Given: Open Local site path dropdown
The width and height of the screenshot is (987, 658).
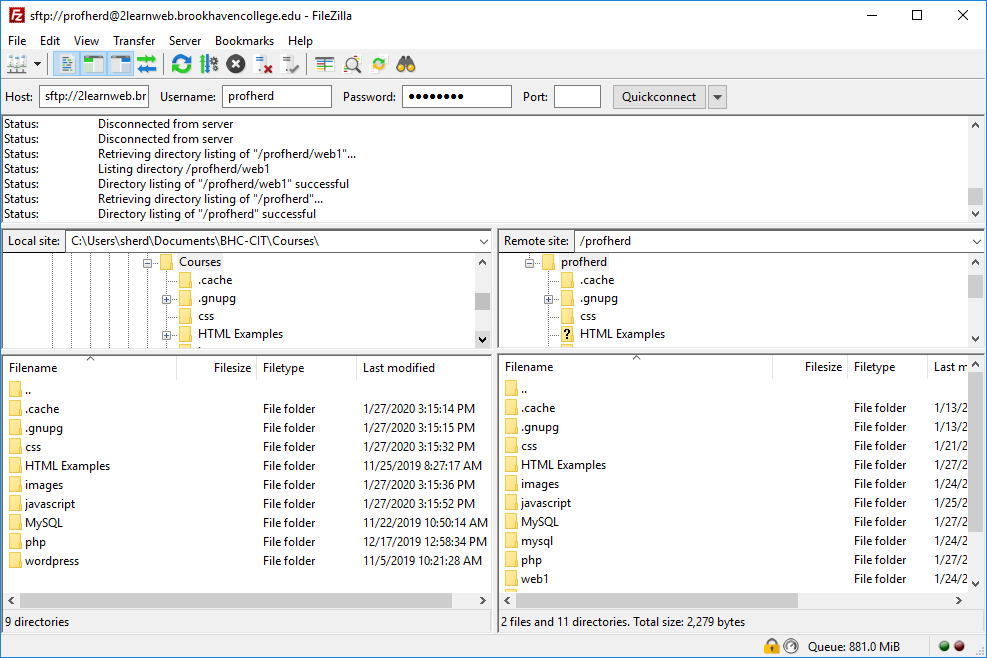Looking at the screenshot, I should [x=483, y=241].
